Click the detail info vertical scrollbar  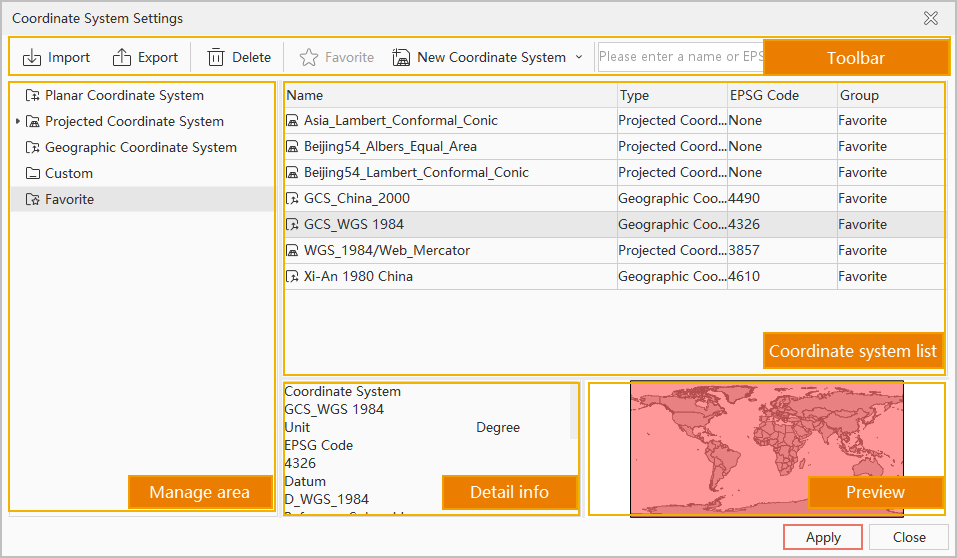[x=574, y=411]
